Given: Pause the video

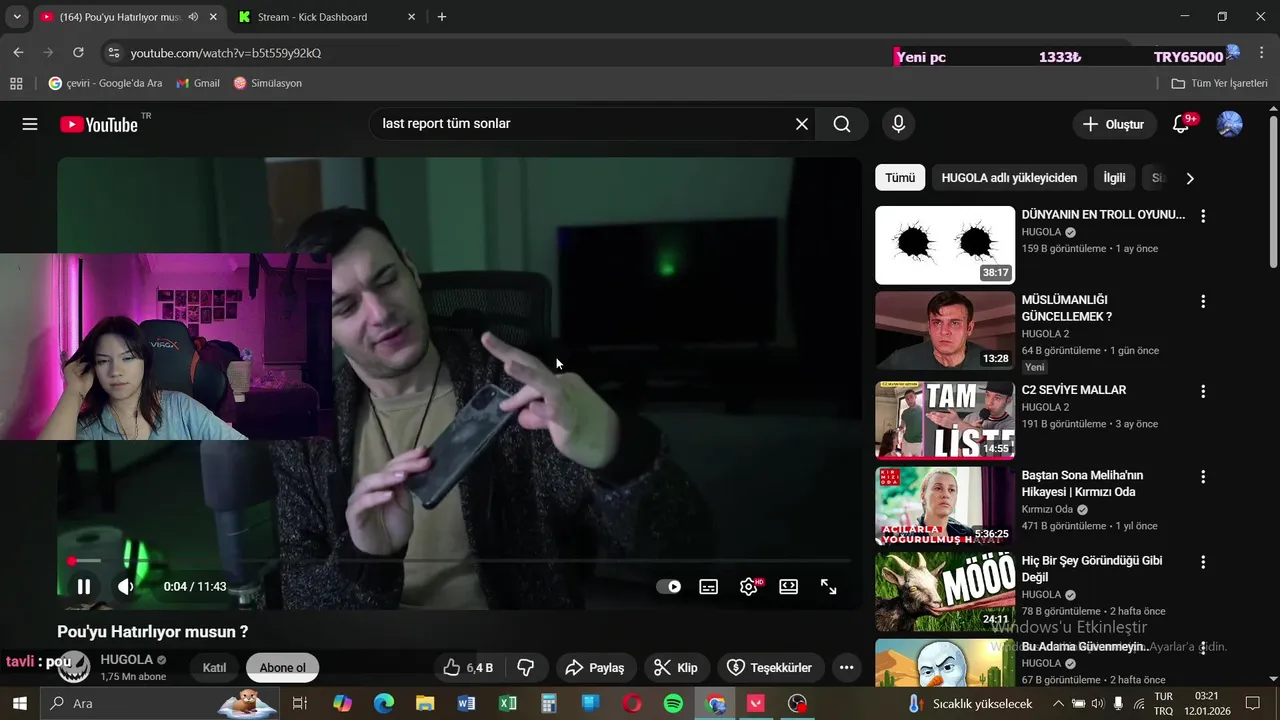Looking at the screenshot, I should click(x=84, y=587).
